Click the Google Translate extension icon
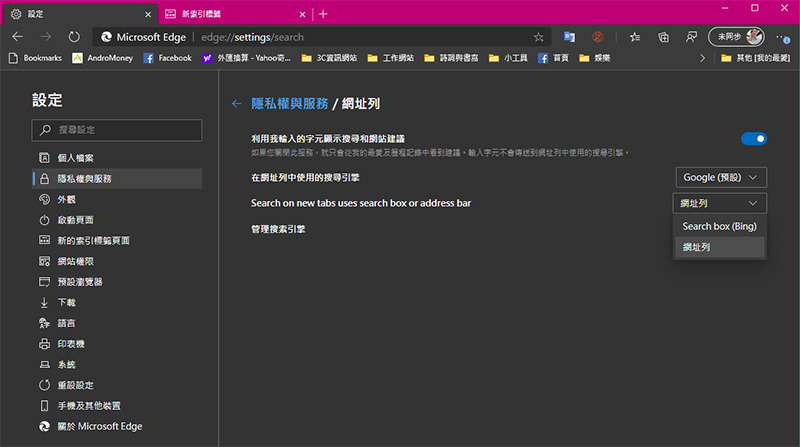The width and height of the screenshot is (800, 447). (568, 37)
